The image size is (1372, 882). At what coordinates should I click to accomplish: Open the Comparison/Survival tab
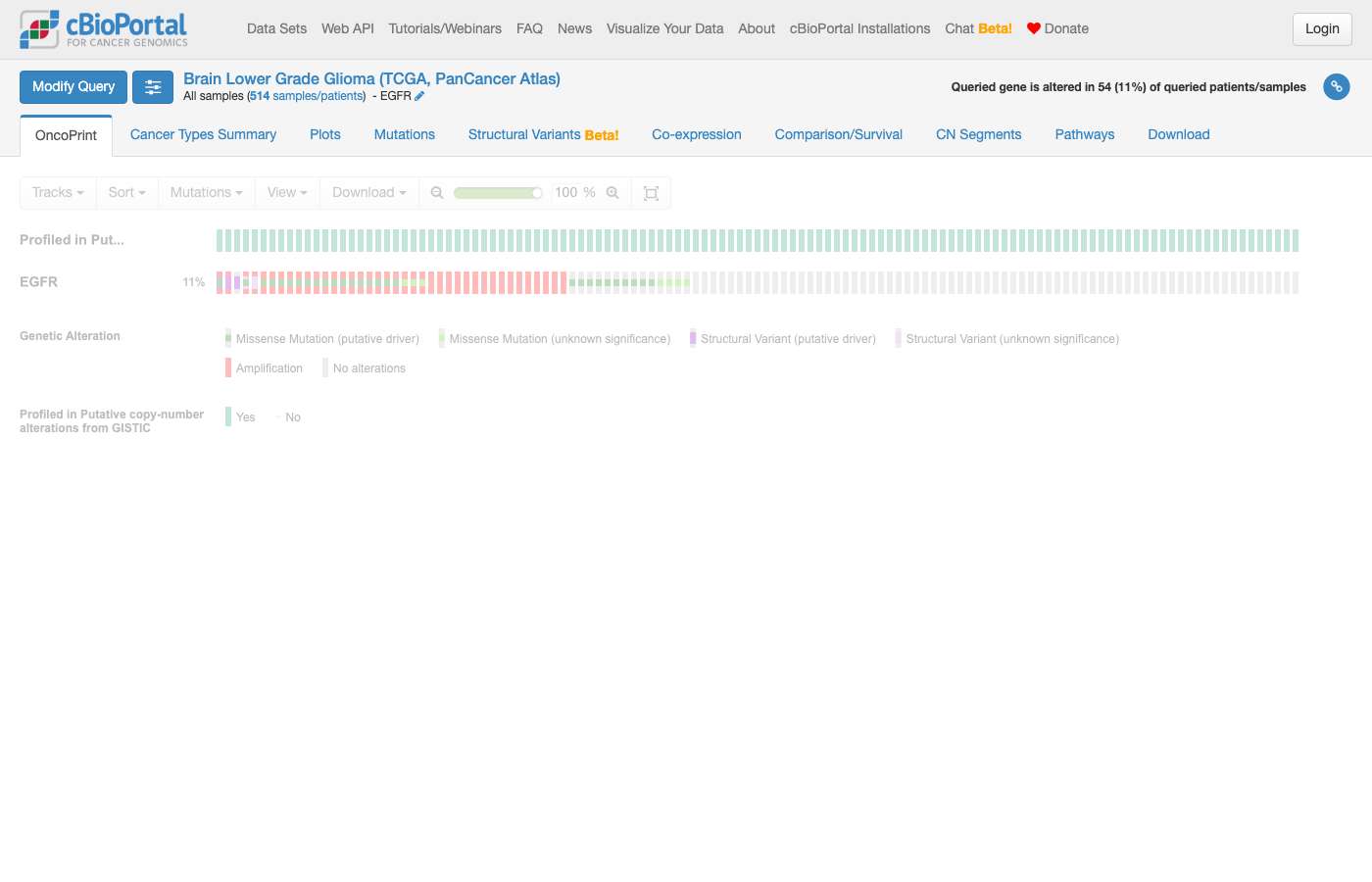pos(839,135)
